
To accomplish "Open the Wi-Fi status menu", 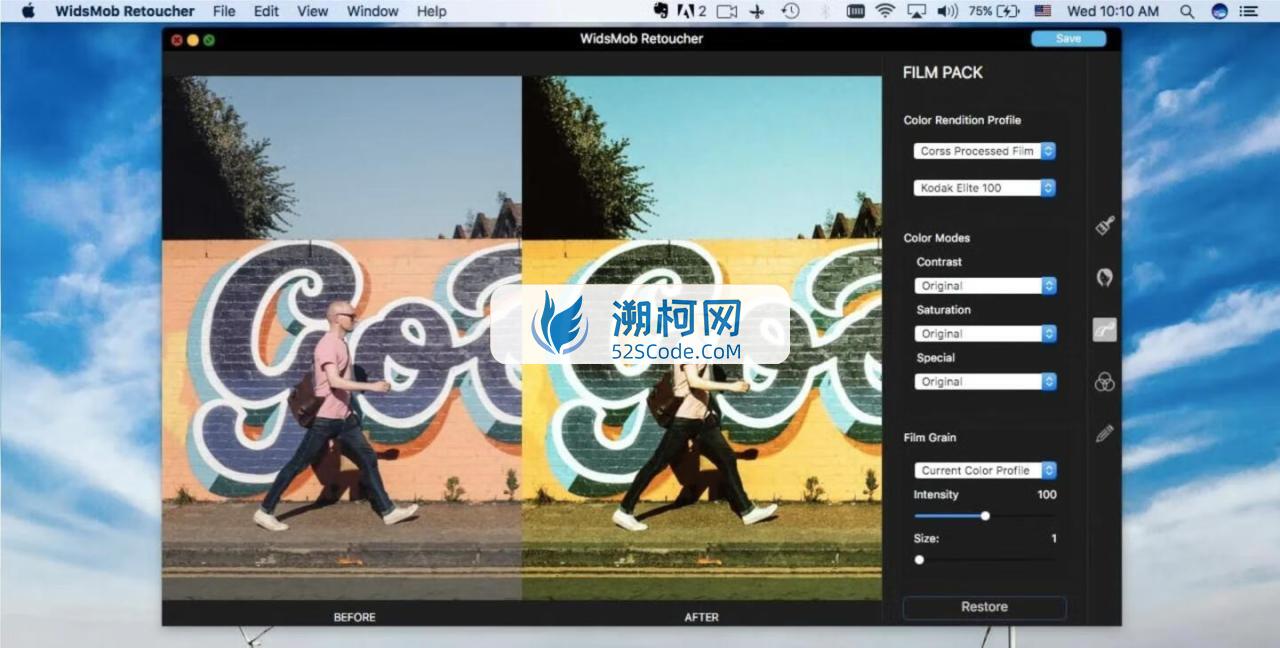I will (885, 11).
